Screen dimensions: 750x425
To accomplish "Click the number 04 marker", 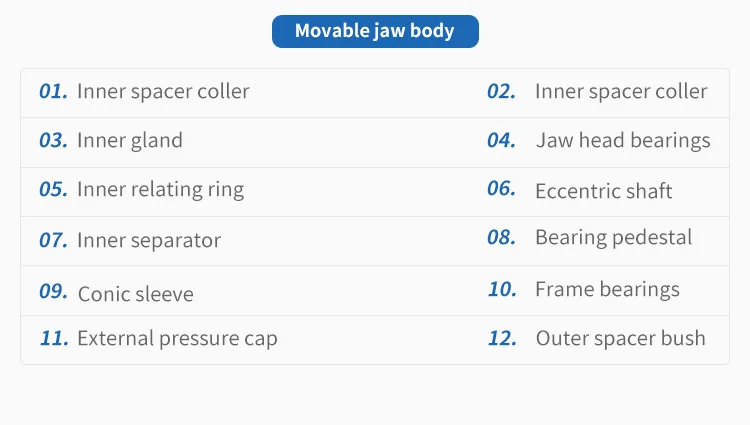I will pyautogui.click(x=501, y=140).
